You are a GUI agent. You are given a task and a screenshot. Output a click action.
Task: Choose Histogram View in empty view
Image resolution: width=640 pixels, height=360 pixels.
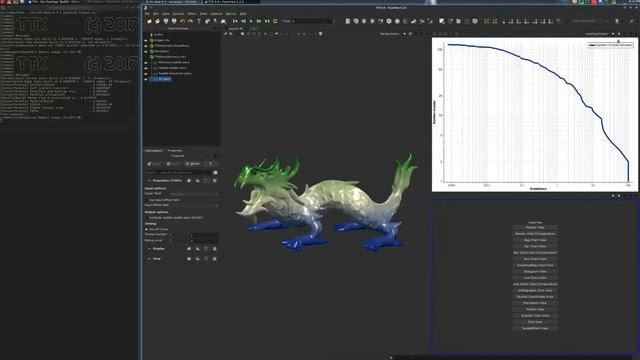tap(535, 271)
